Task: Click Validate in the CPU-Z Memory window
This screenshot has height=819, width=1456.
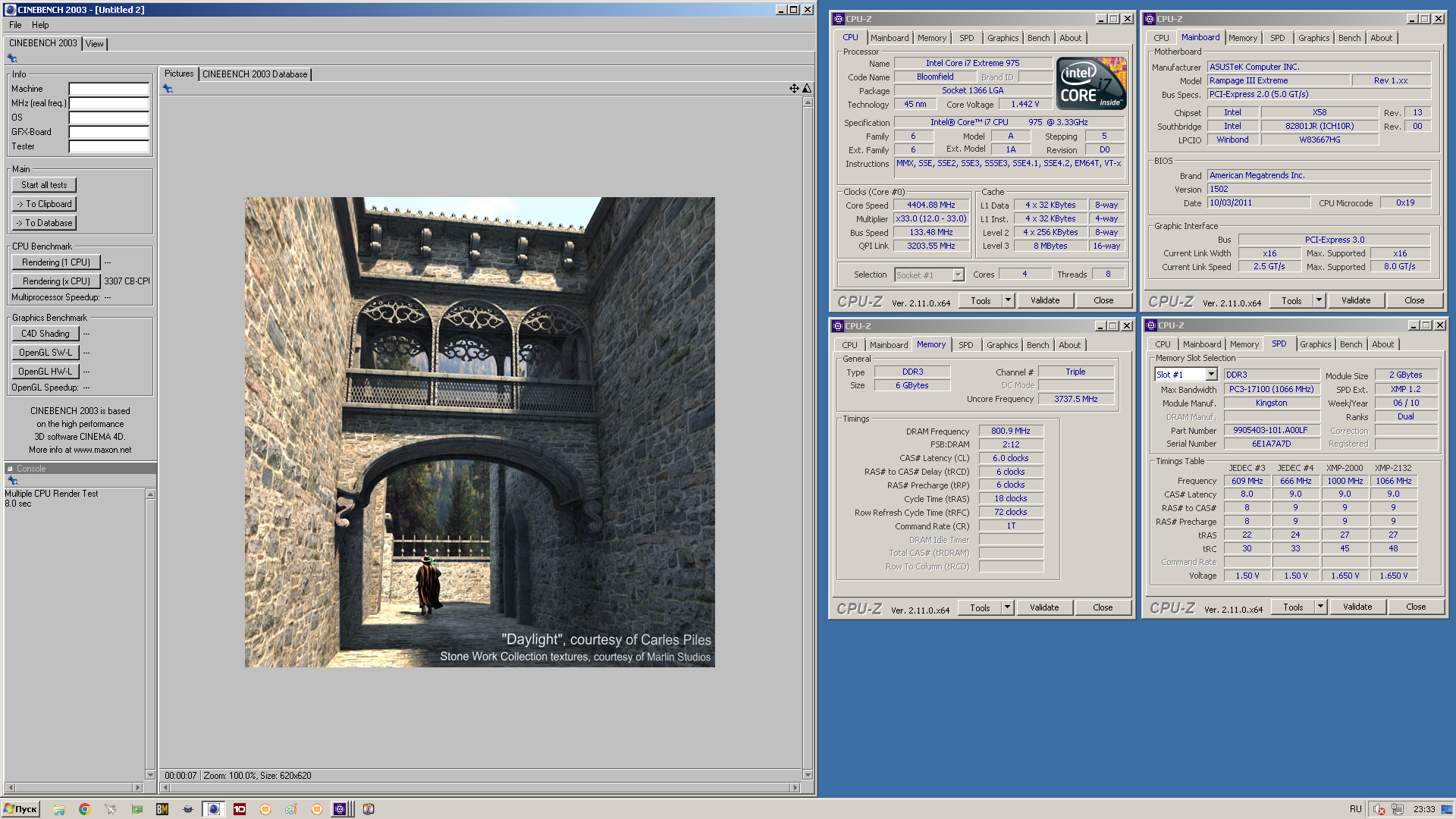Action: coord(1044,607)
